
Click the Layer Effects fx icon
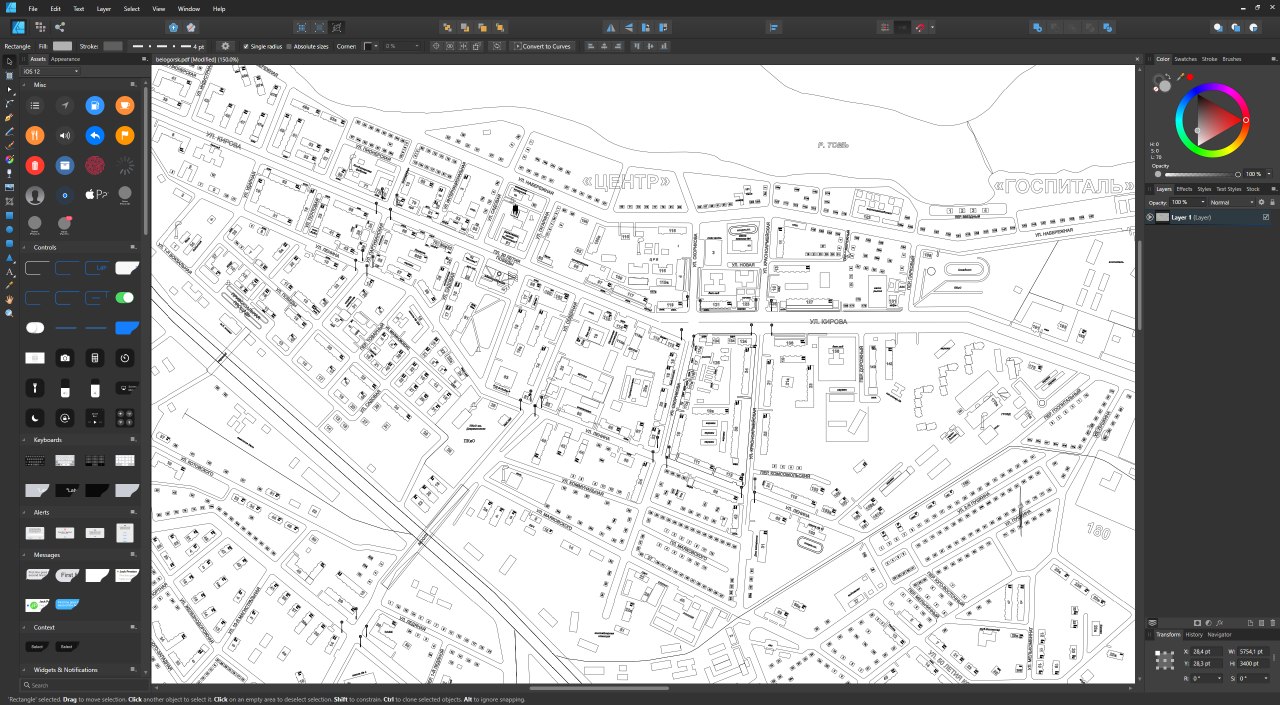coord(1221,623)
